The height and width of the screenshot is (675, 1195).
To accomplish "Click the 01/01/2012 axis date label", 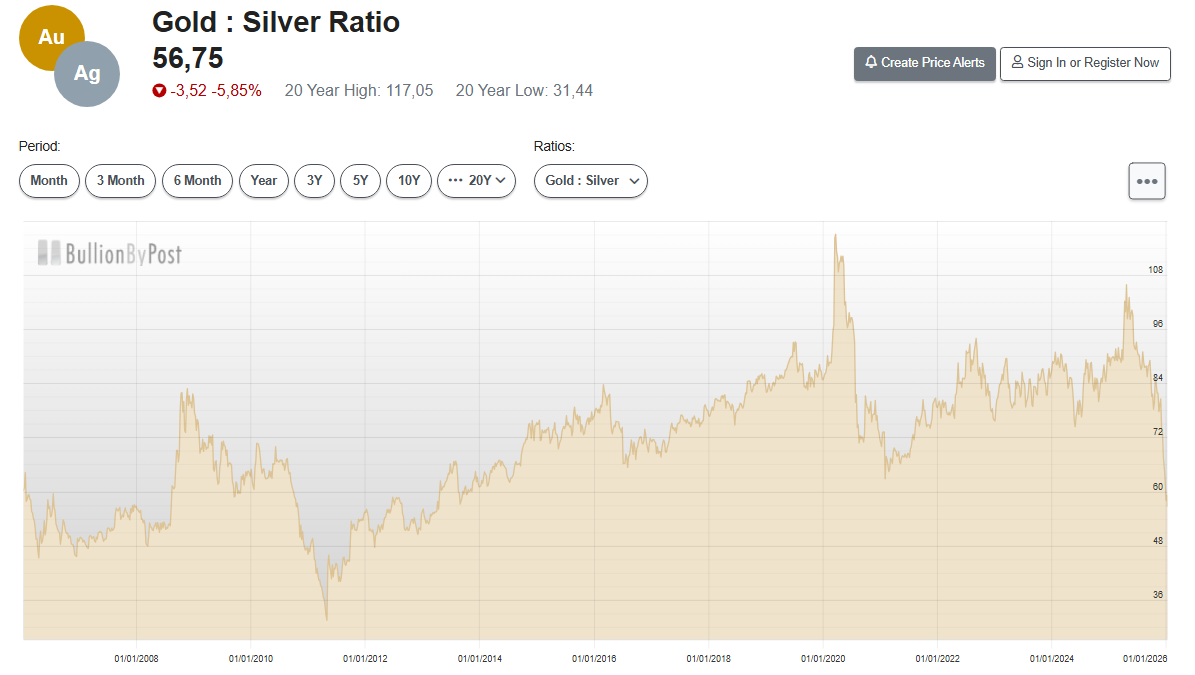I will click(x=365, y=658).
